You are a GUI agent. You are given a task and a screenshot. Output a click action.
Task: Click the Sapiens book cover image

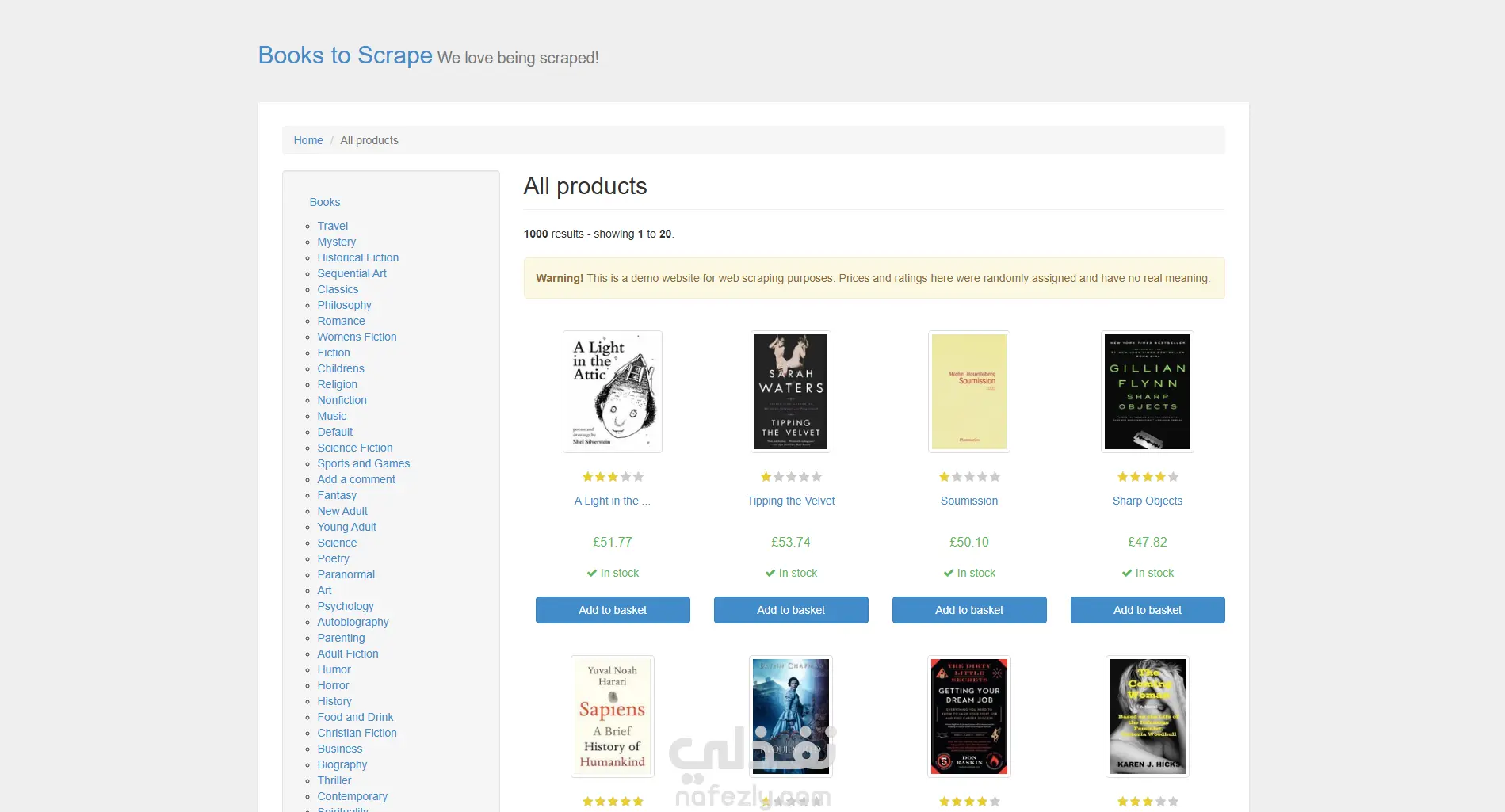coord(612,716)
